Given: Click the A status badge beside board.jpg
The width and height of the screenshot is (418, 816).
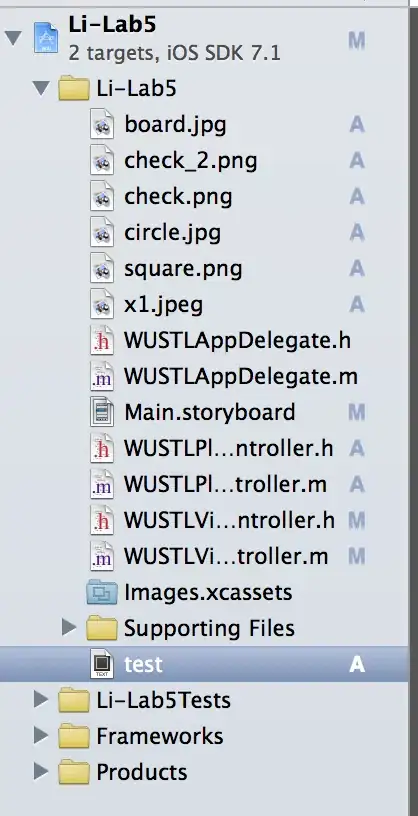Looking at the screenshot, I should coord(357,125).
